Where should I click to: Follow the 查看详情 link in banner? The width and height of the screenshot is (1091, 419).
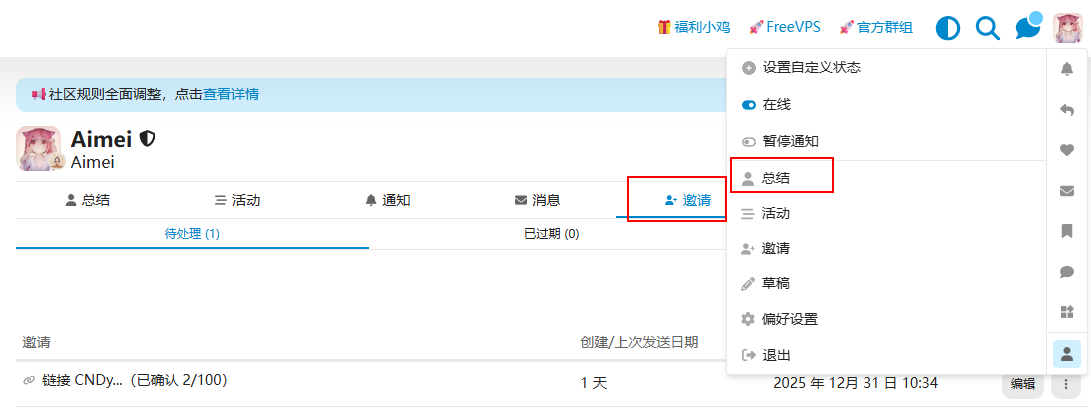[231, 94]
